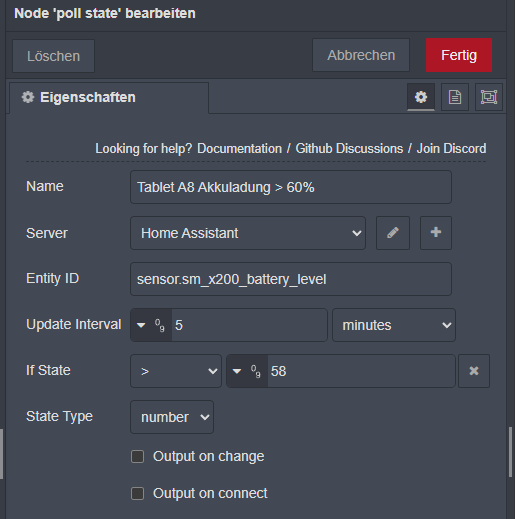
Task: Open node properties gear icon tab
Action: click(421, 97)
